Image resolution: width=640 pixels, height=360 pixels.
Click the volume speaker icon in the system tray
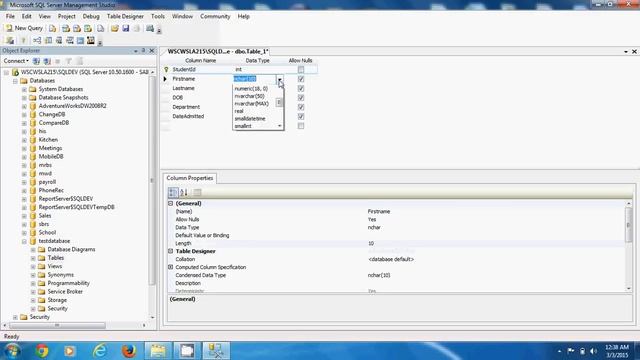[x=593, y=351]
